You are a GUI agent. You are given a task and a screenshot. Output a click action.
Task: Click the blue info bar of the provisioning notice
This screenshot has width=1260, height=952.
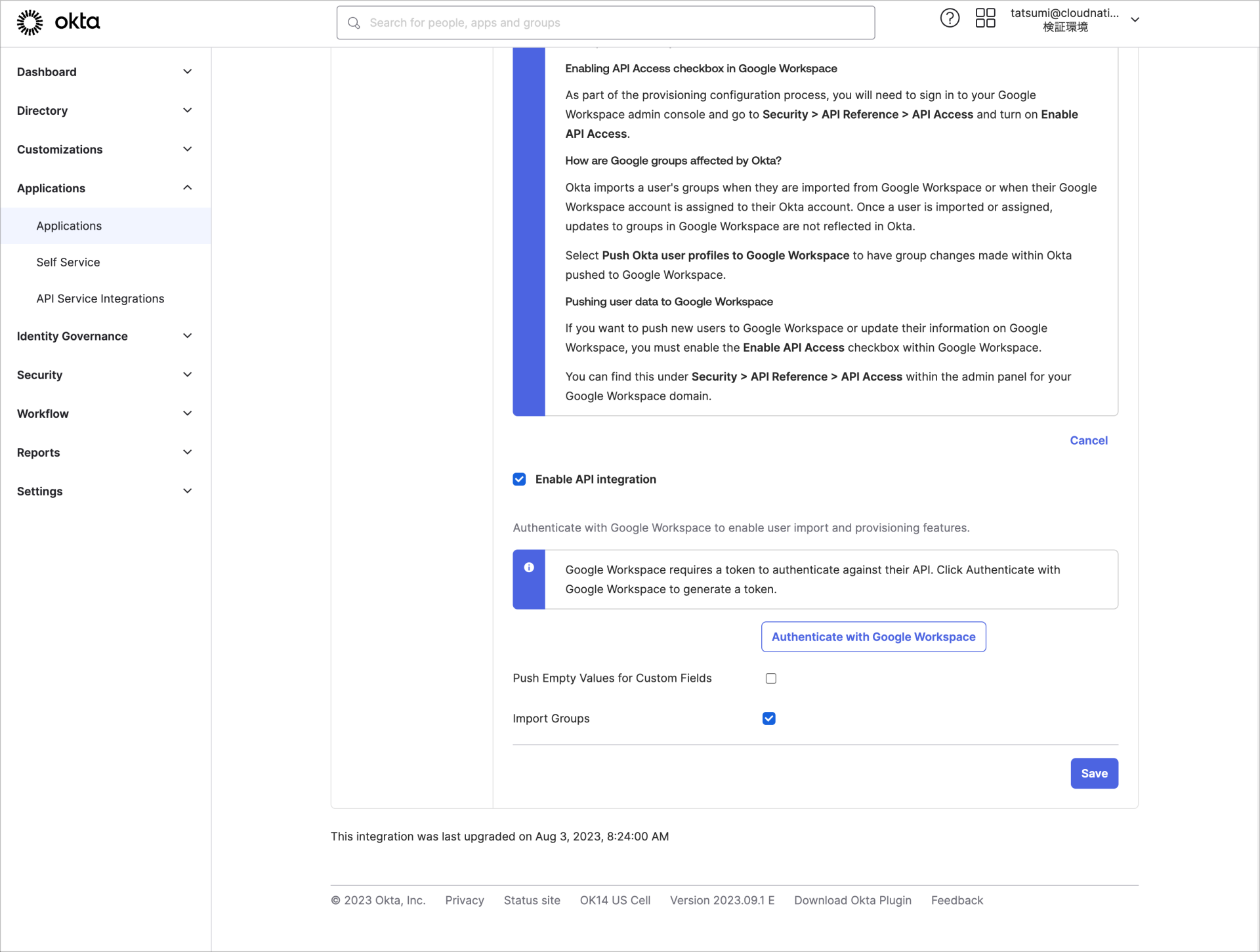pos(529,230)
